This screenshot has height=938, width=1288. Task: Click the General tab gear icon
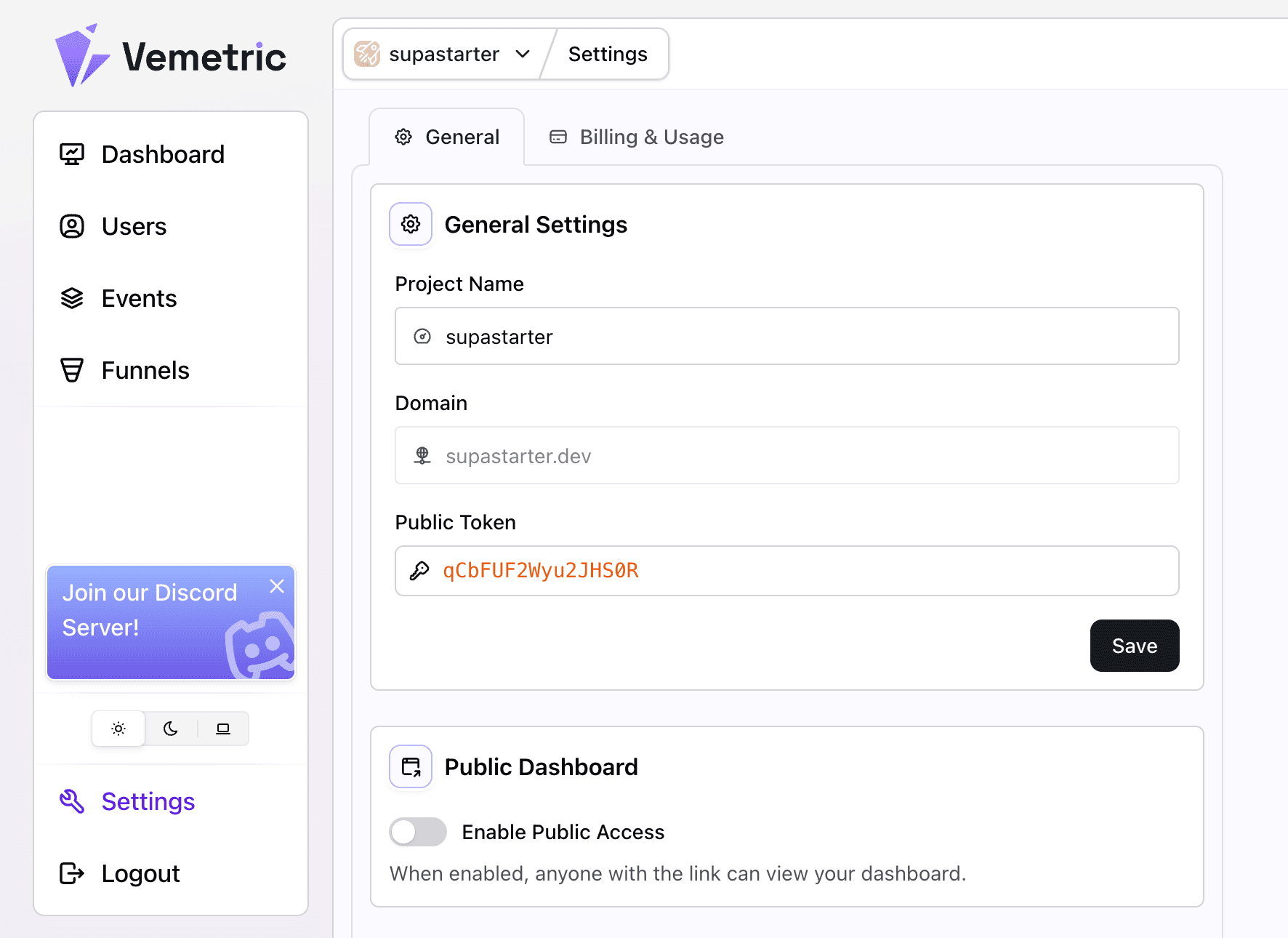403,137
